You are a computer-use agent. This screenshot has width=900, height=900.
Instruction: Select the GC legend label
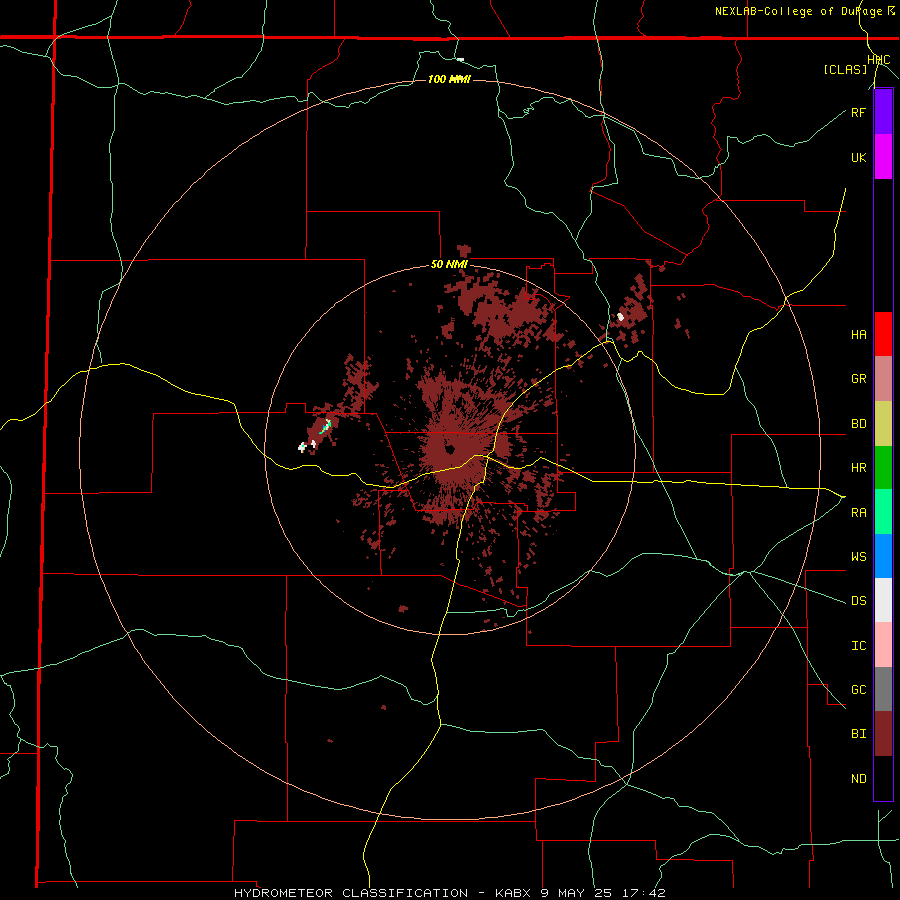(858, 689)
